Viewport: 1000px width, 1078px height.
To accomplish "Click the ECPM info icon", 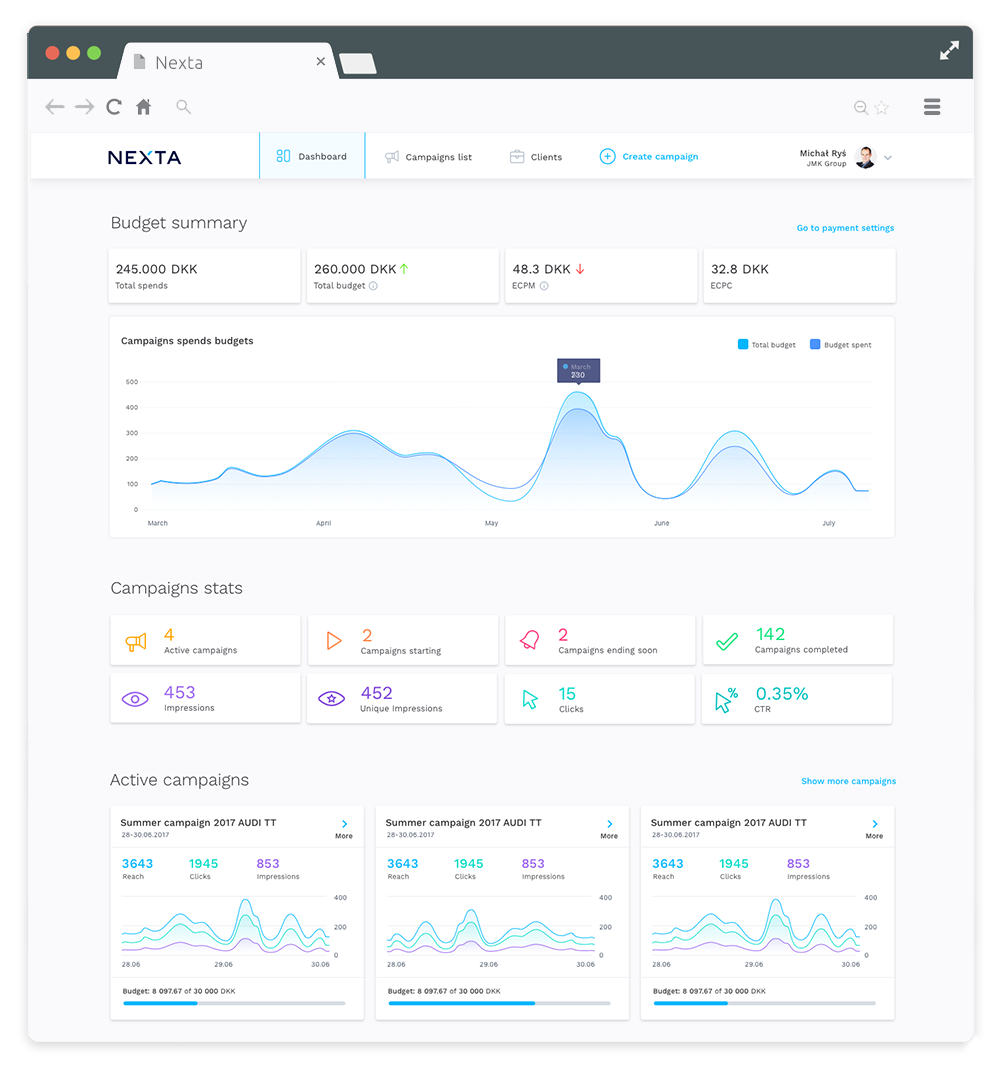I will pyautogui.click(x=544, y=286).
